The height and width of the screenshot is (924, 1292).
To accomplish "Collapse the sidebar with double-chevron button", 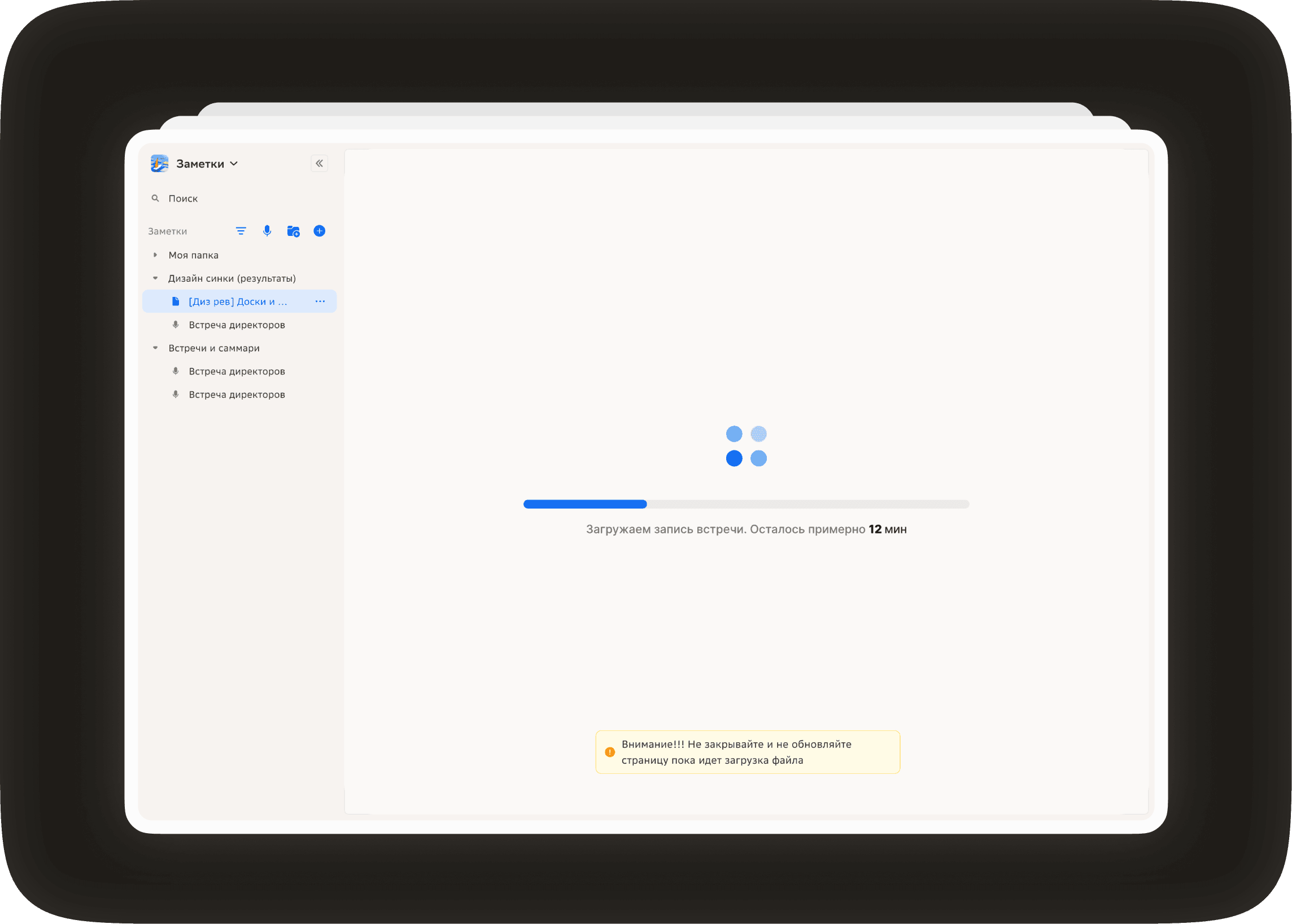I will 319,163.
